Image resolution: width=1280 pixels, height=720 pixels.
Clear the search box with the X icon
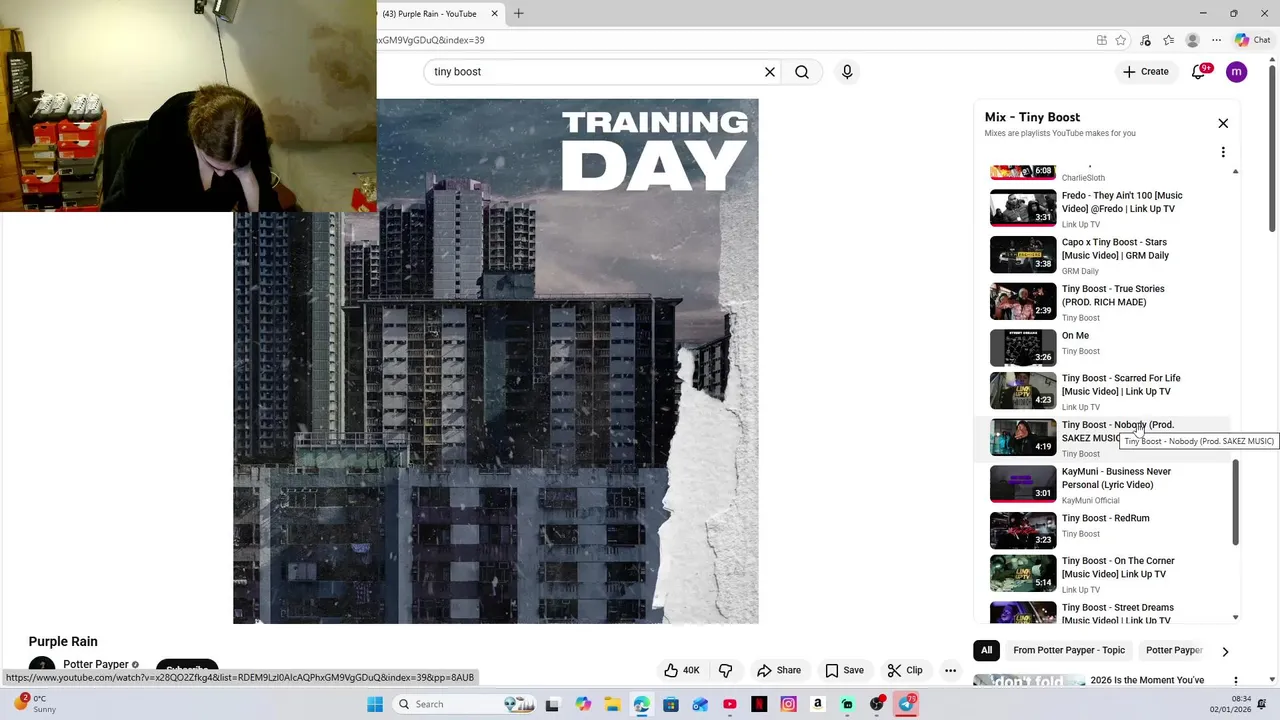click(770, 72)
